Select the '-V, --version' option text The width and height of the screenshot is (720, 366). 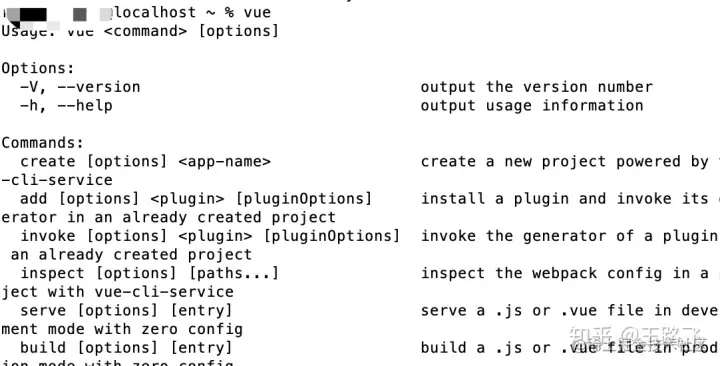[x=80, y=87]
